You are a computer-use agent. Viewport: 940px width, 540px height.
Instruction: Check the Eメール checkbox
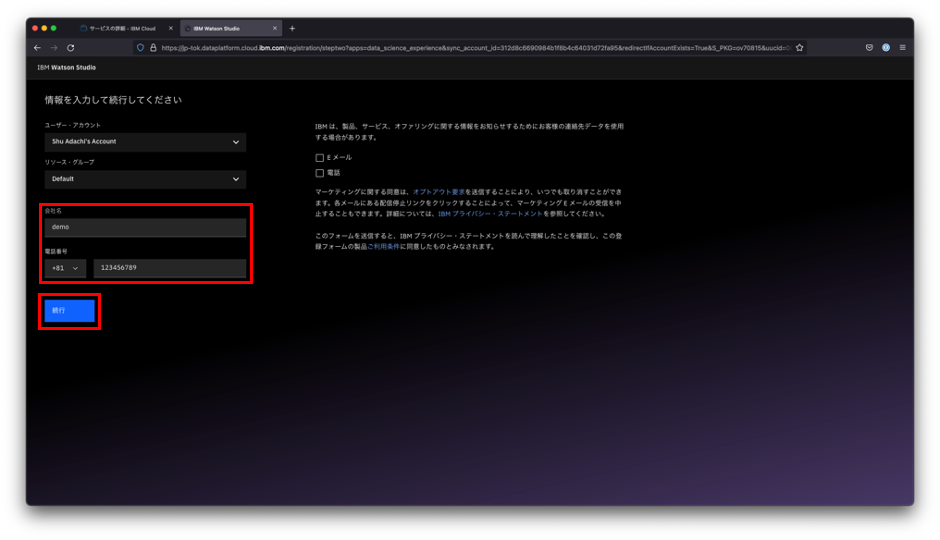tap(320, 158)
